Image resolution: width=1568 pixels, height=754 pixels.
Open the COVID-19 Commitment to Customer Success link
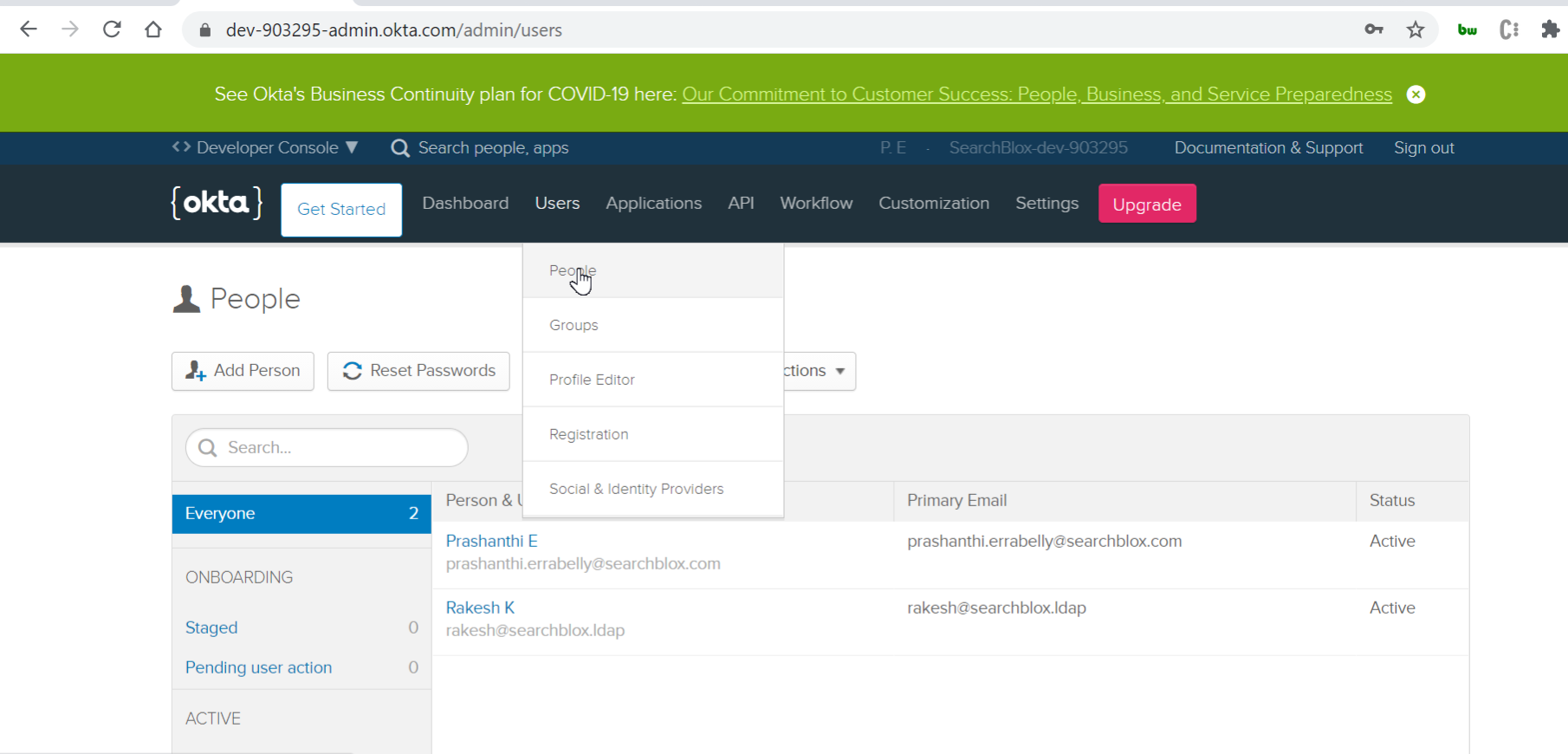tap(1037, 94)
